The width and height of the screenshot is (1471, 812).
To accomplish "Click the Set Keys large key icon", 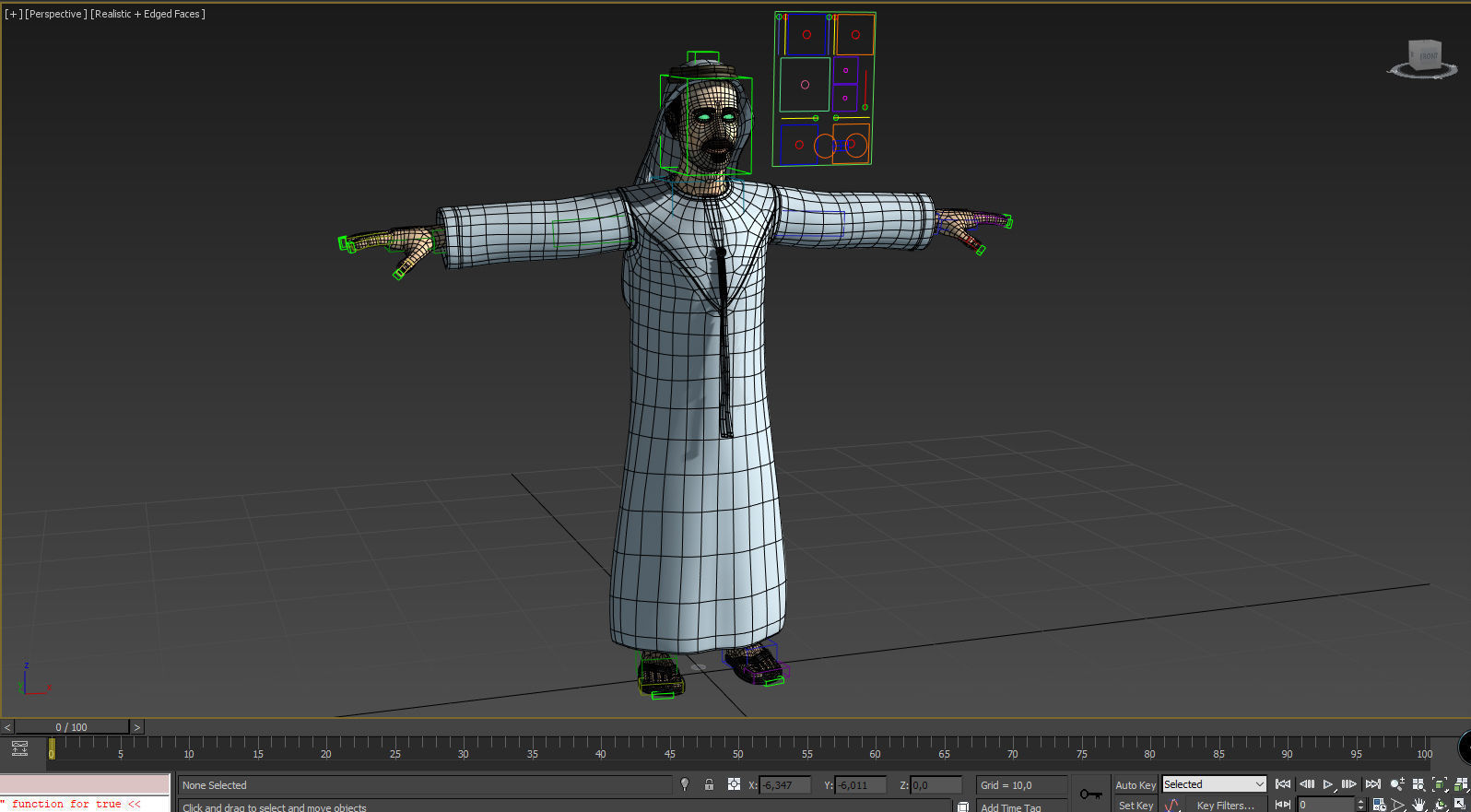I will click(1091, 794).
